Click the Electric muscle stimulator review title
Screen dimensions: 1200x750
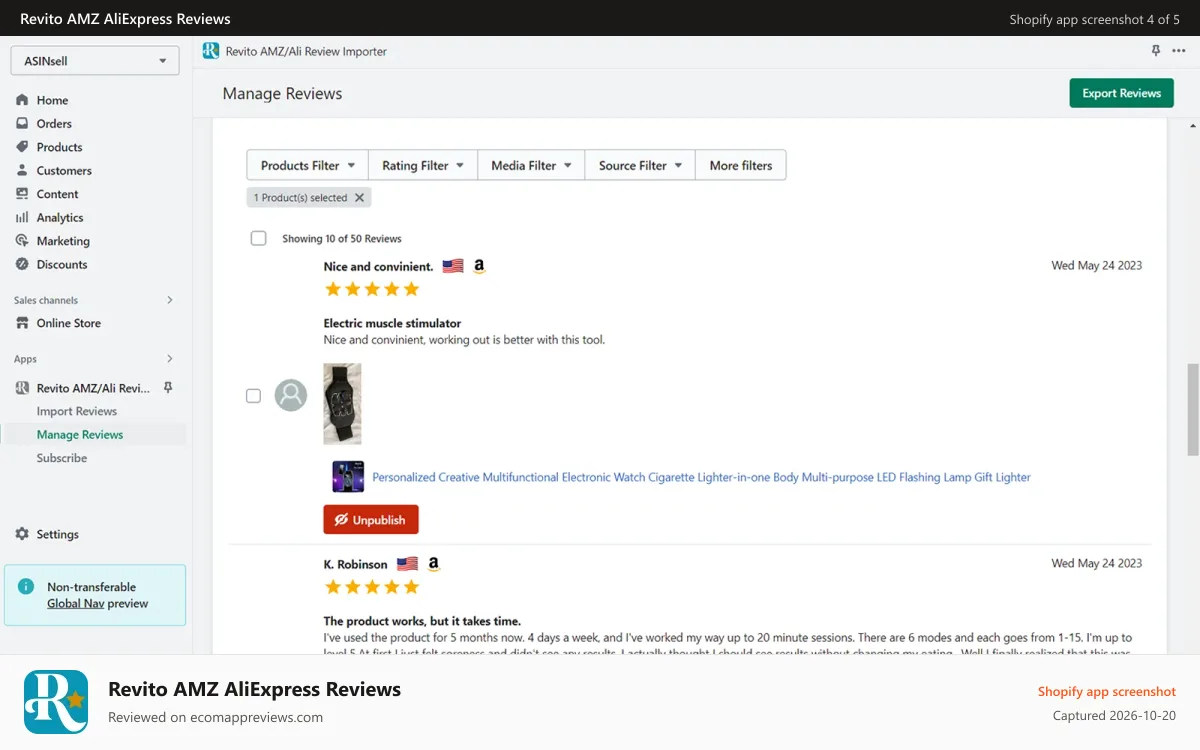coord(392,323)
